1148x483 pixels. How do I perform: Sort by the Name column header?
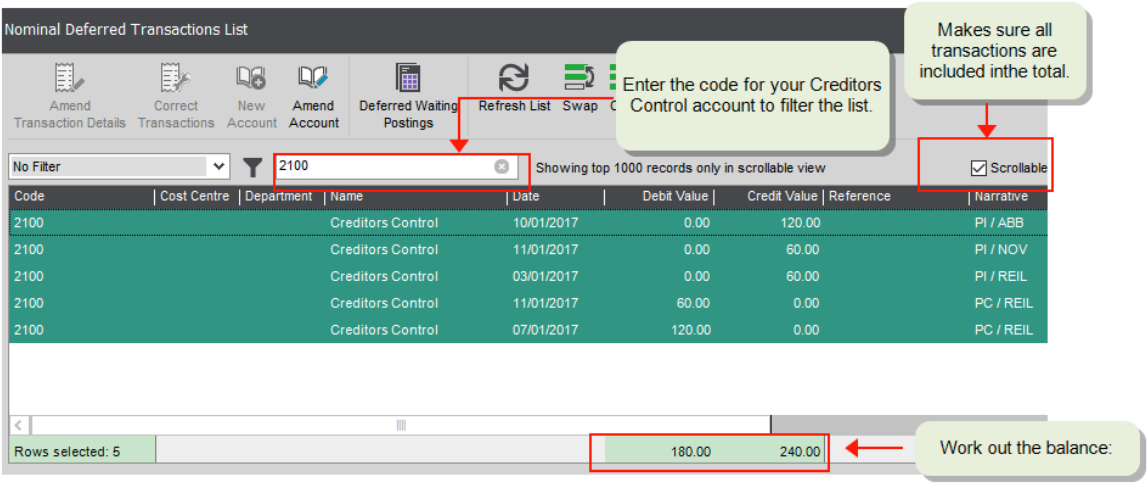416,196
